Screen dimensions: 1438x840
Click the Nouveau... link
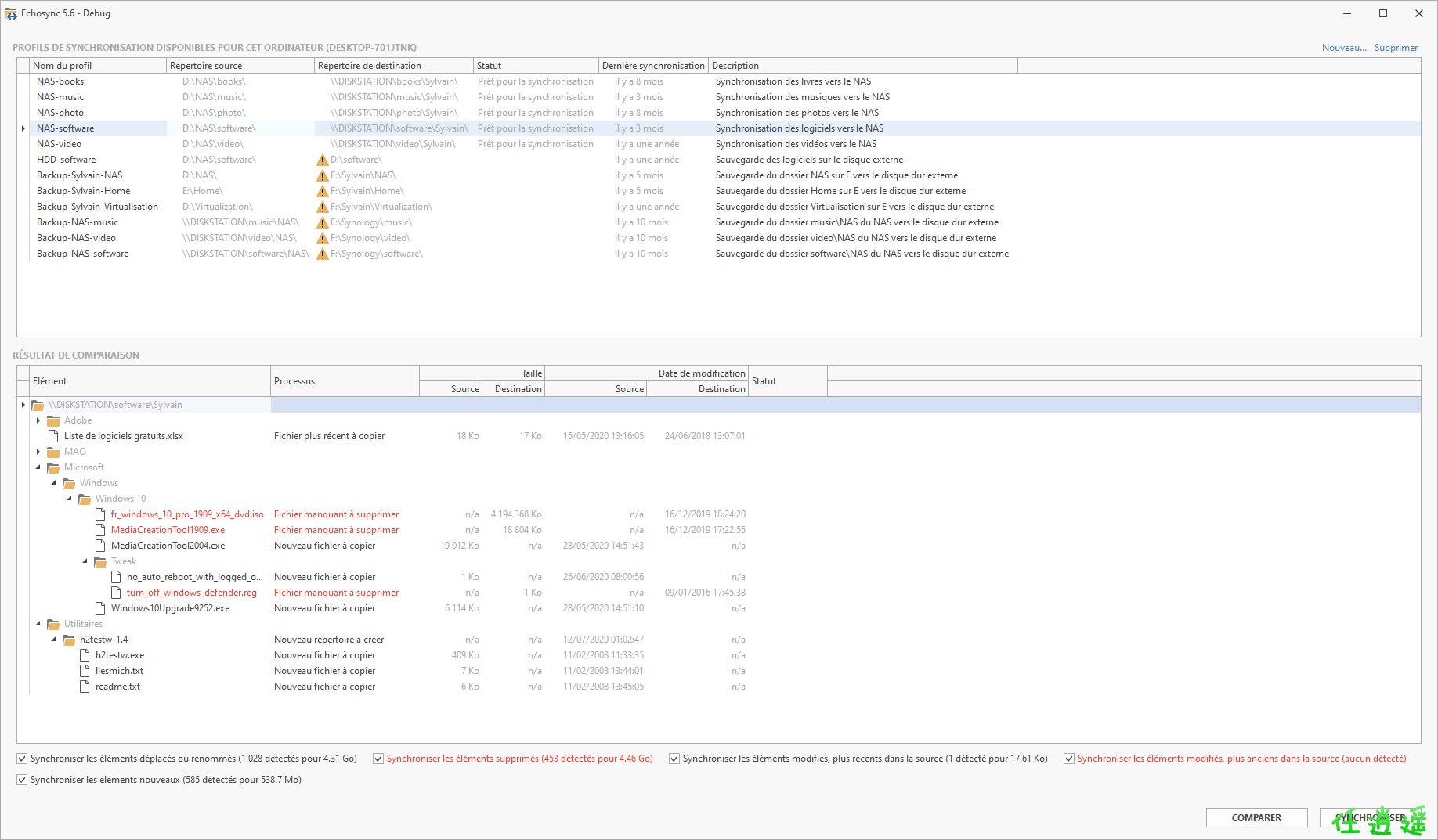click(1344, 48)
